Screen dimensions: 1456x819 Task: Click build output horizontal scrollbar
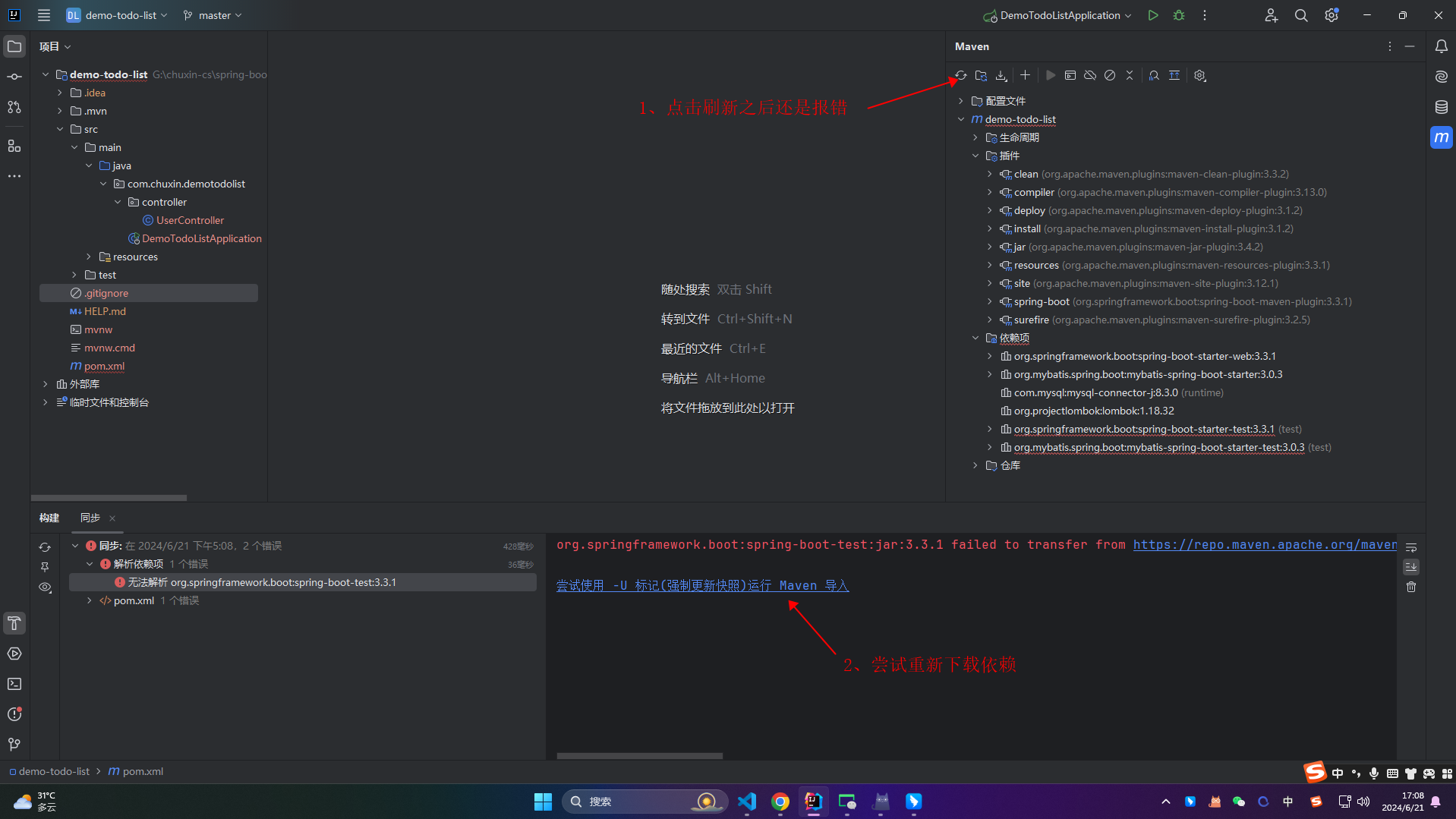click(640, 756)
